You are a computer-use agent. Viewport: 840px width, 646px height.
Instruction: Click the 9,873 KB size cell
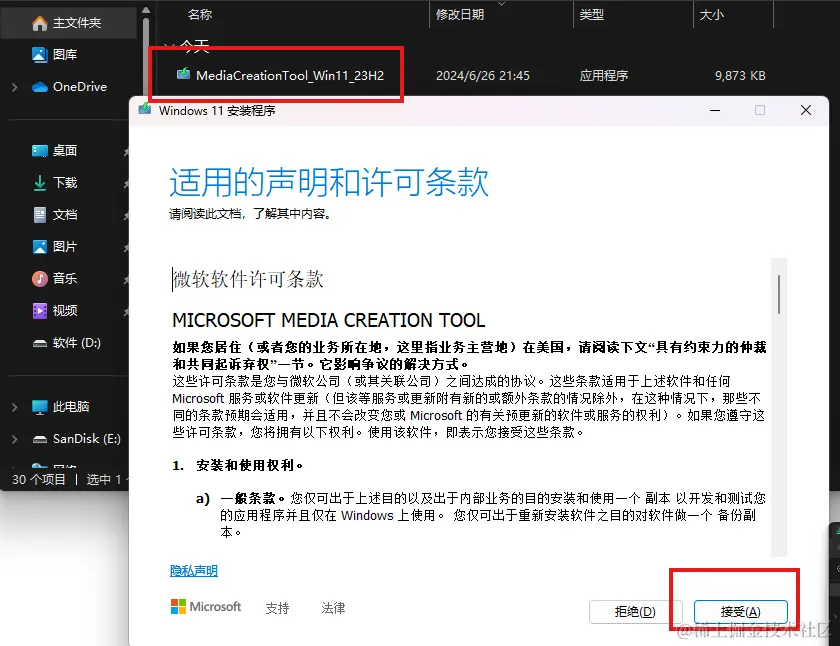point(740,76)
